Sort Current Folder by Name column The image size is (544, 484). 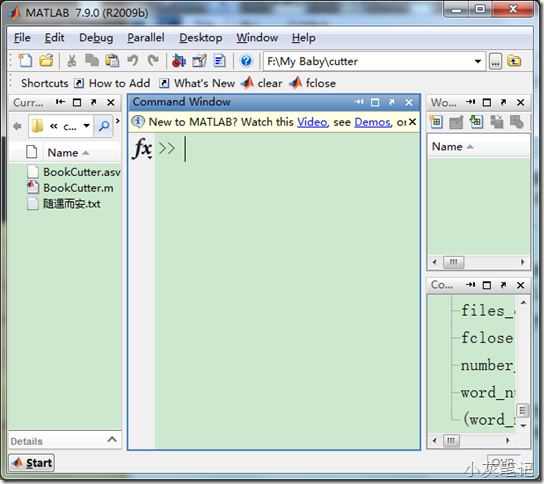[68, 153]
